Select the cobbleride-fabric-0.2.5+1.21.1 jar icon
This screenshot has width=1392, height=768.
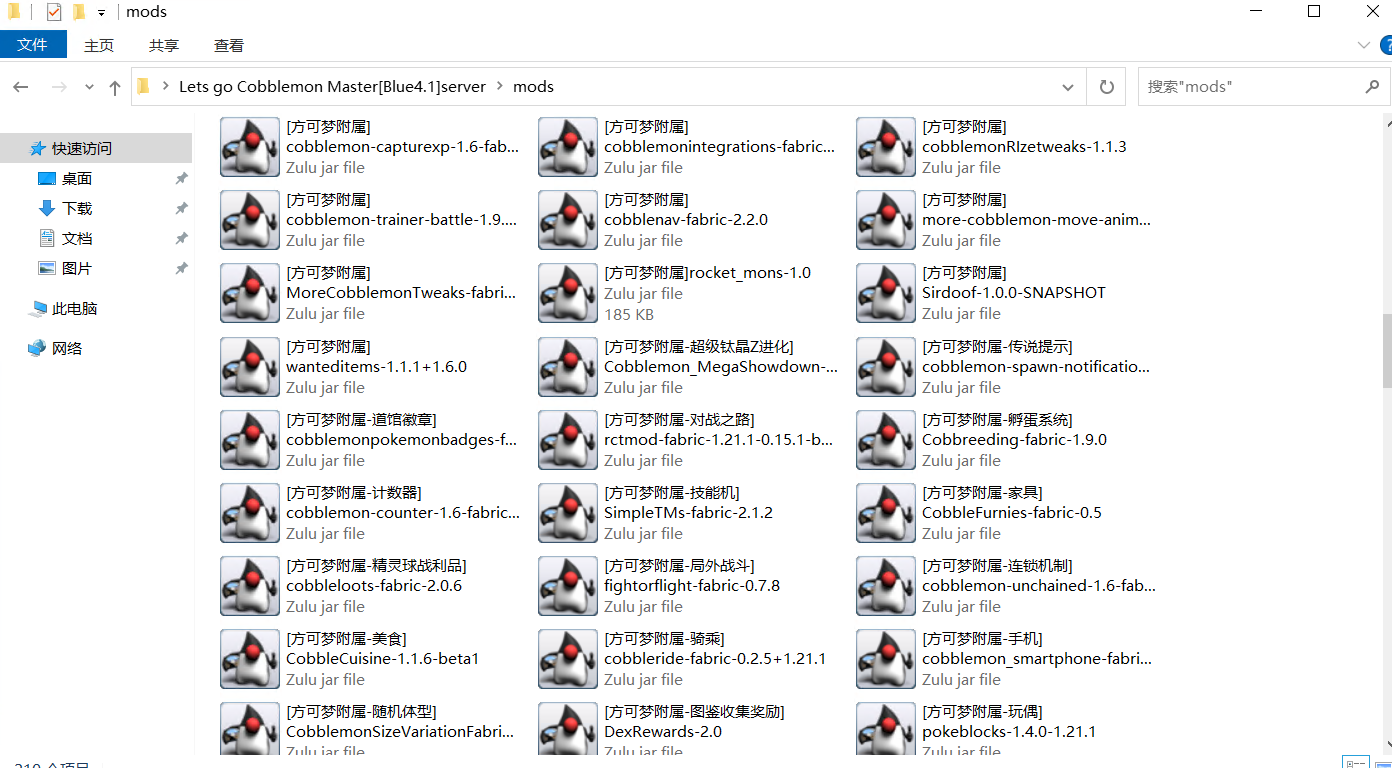pyautogui.click(x=568, y=659)
